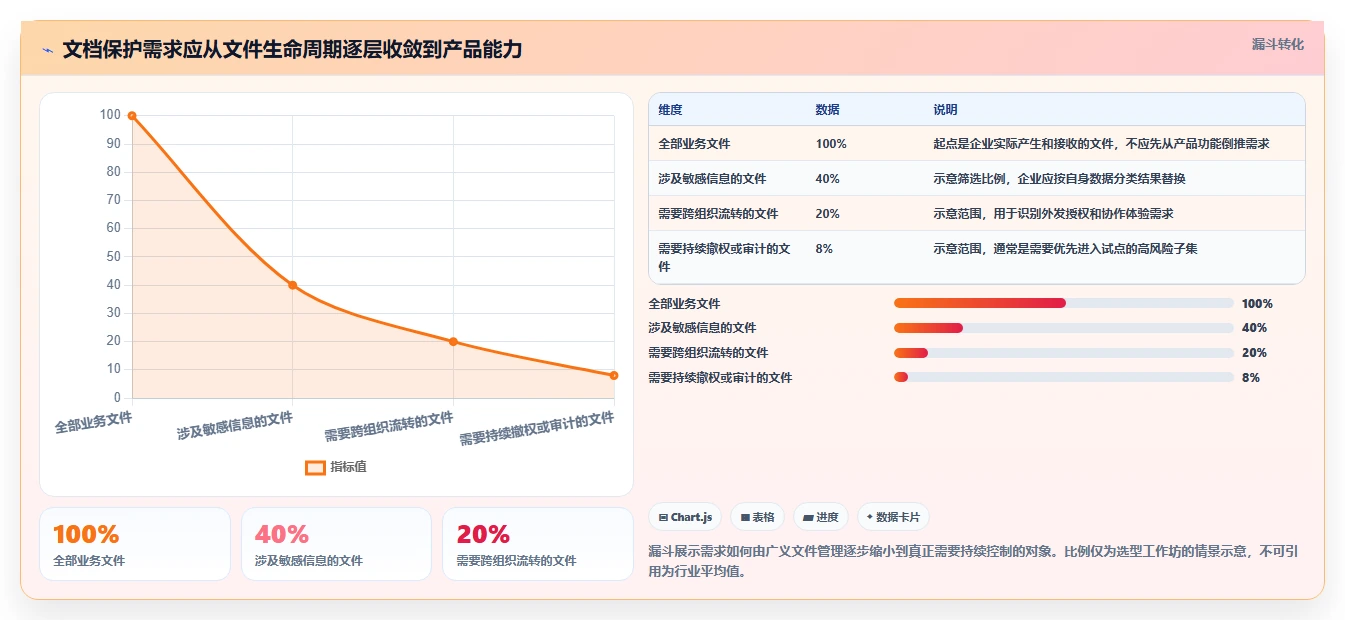Select table cell 需要跨组织流转的文件
Image resolution: width=1345 pixels, height=620 pixels.
(x=718, y=213)
